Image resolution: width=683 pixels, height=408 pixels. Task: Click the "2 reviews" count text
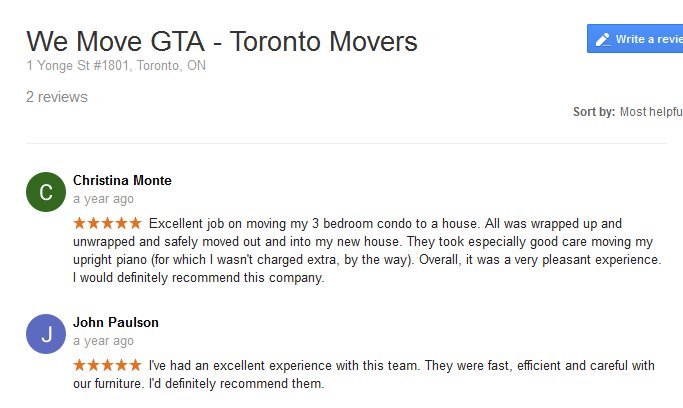[x=57, y=97]
